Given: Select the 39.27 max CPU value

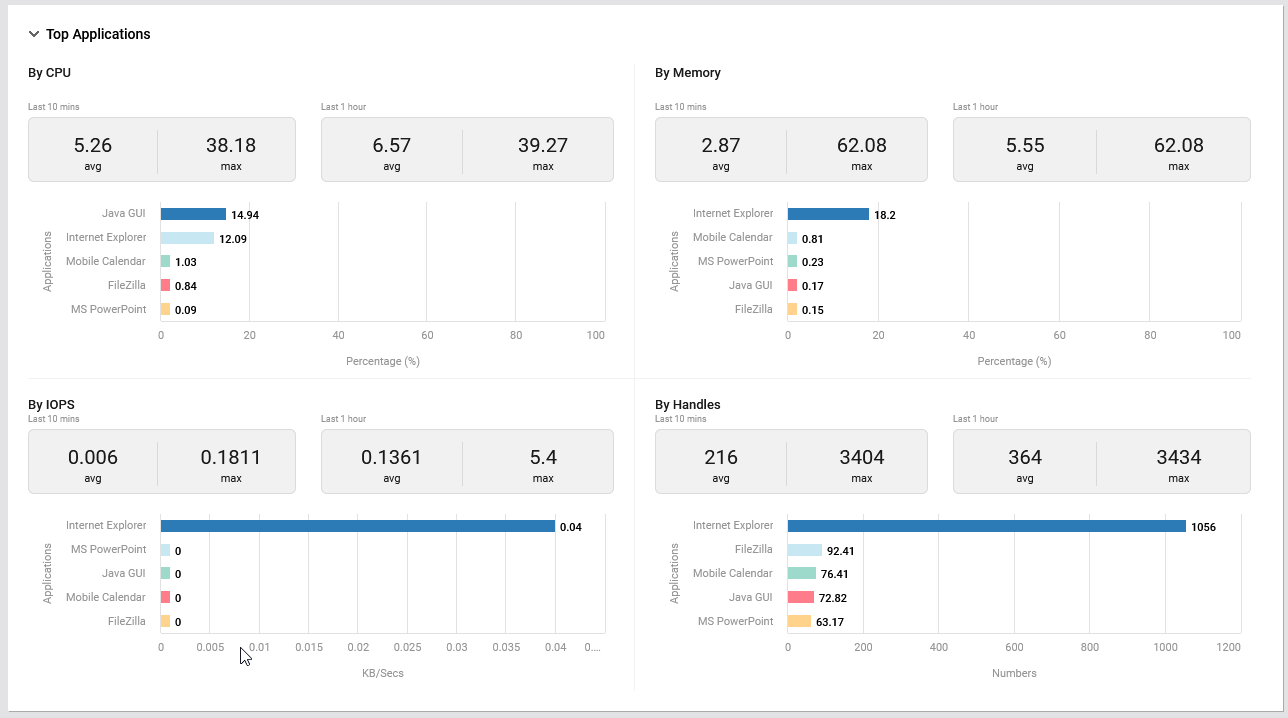Looking at the screenshot, I should [543, 145].
